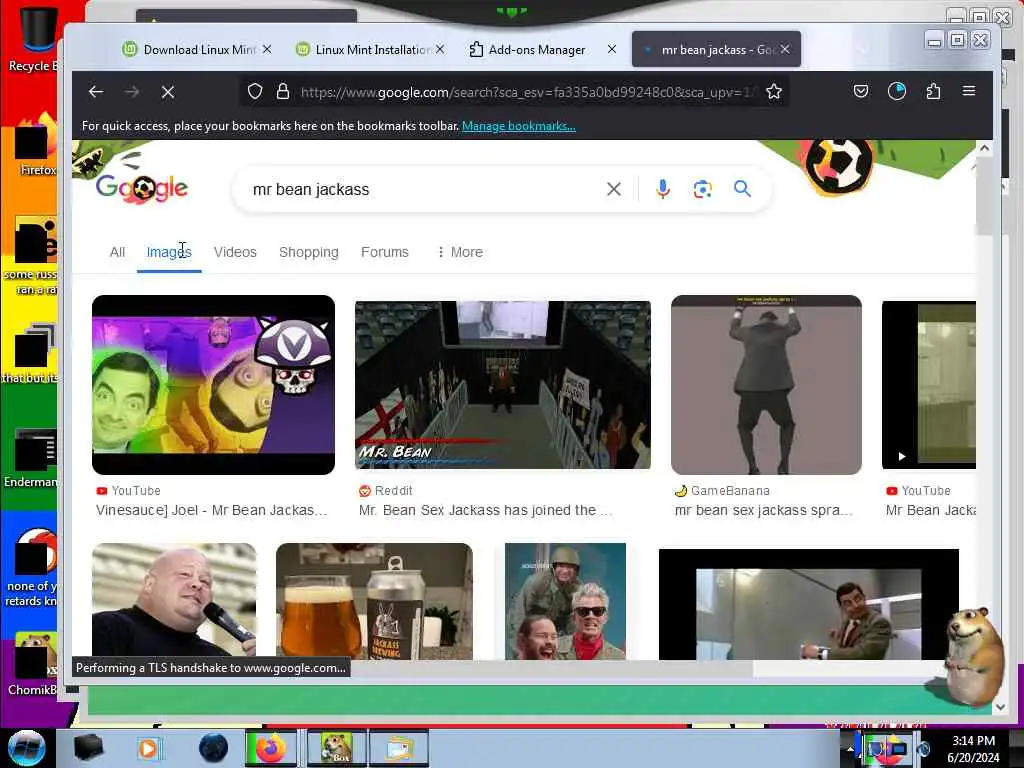Open the Firefox desktop shortcut
Screen dimensions: 1024x768
pyautogui.click(x=36, y=146)
